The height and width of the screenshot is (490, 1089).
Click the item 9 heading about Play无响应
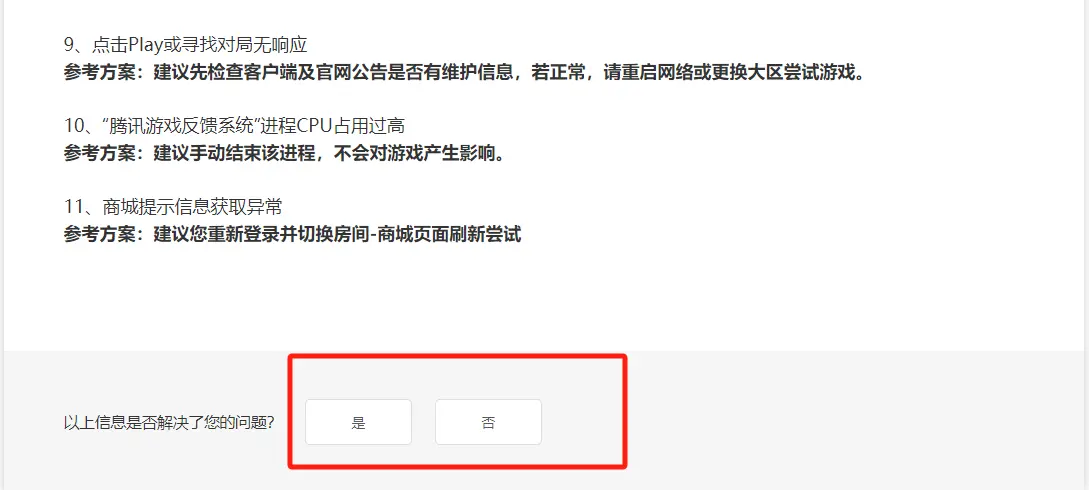(185, 45)
